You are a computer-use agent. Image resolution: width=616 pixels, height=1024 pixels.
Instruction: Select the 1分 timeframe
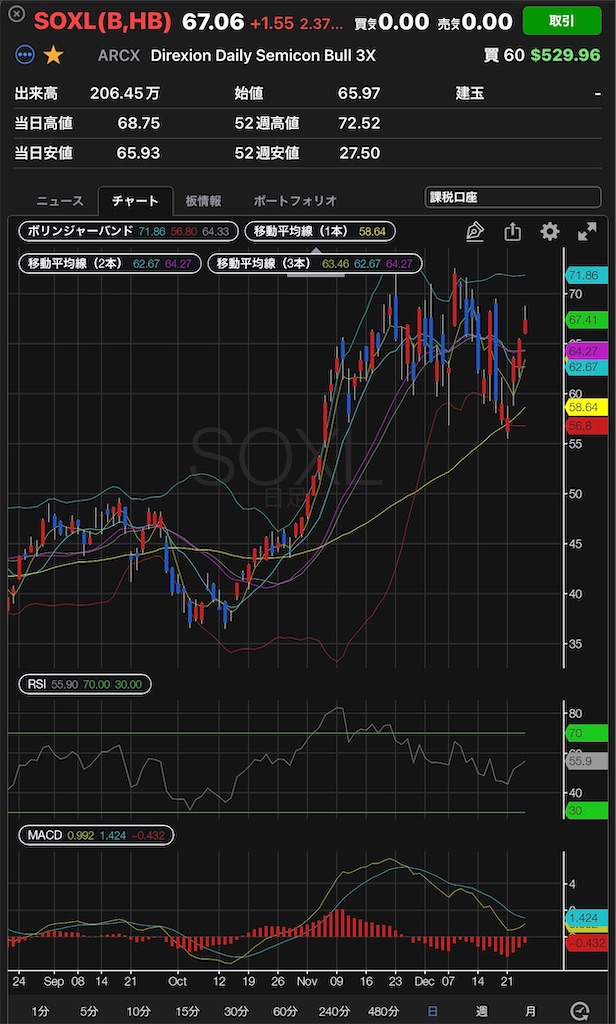coord(40,1012)
